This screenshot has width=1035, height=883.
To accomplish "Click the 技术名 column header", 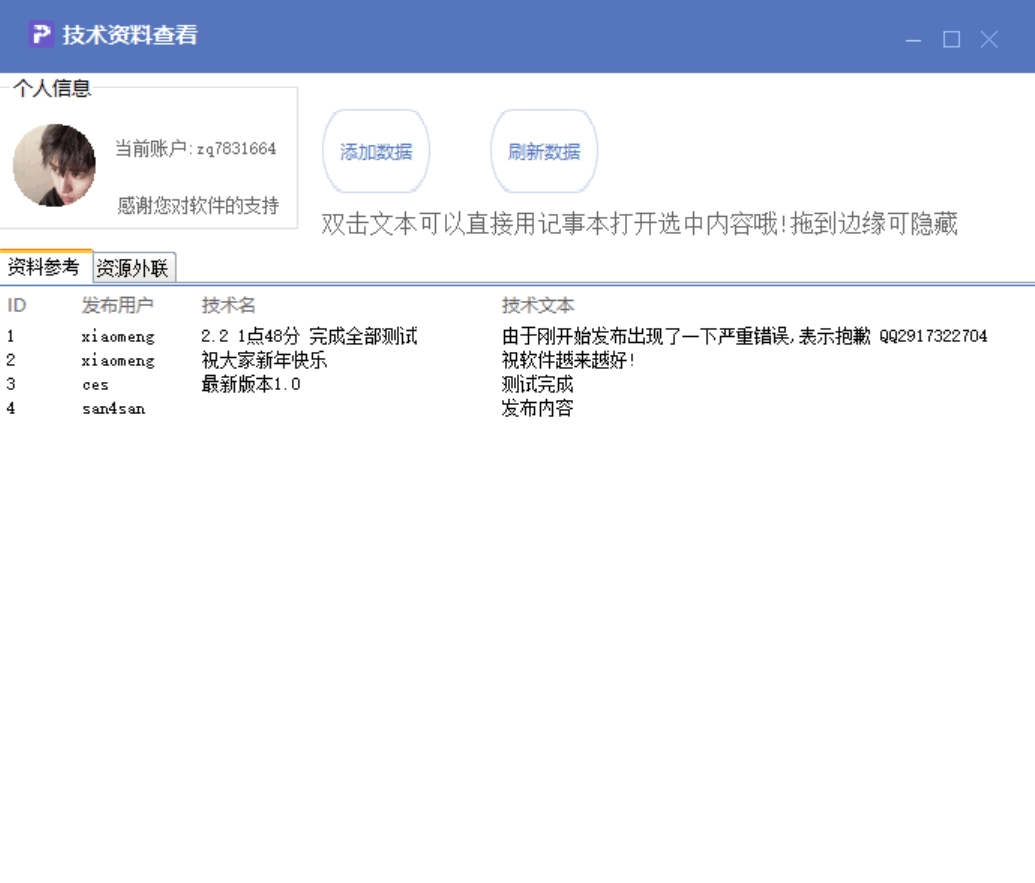I will click(228, 305).
